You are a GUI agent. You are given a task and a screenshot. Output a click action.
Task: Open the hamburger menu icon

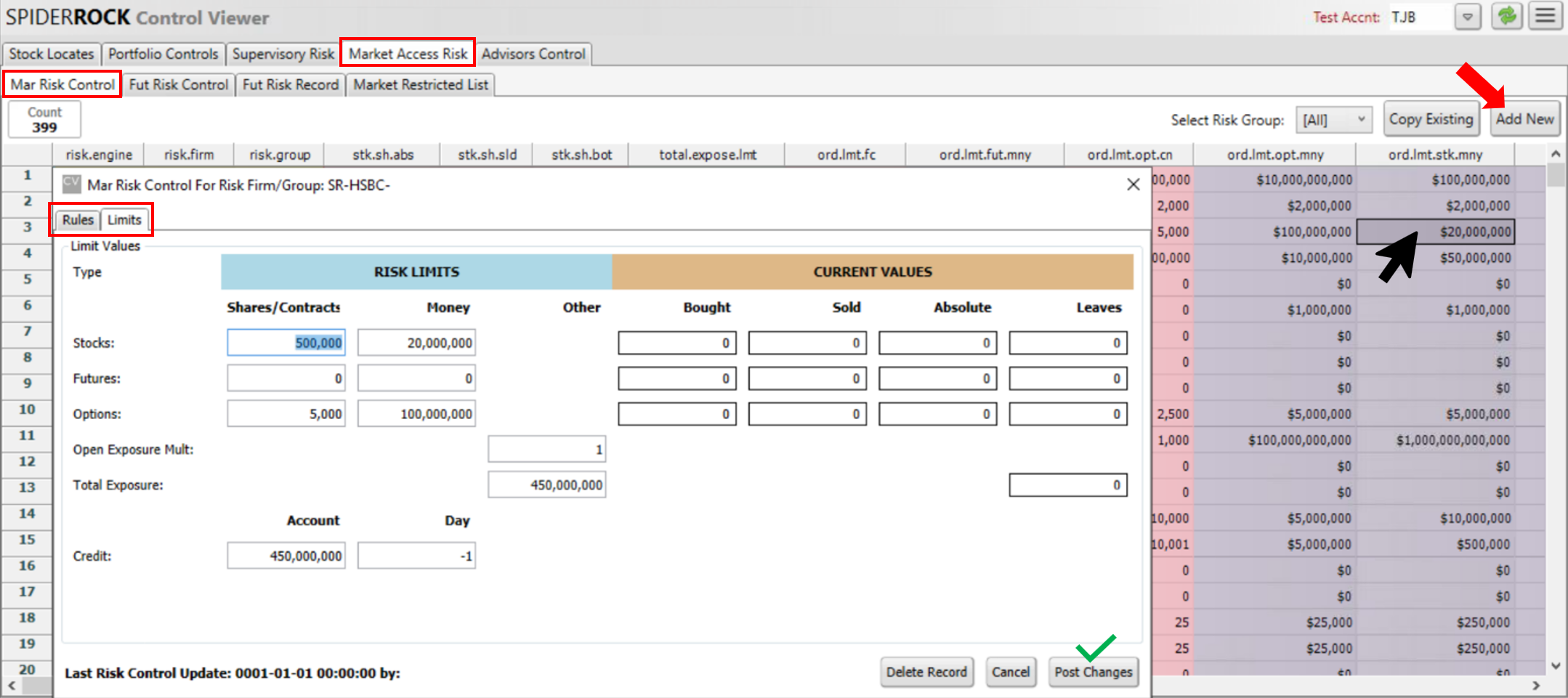click(x=1545, y=16)
